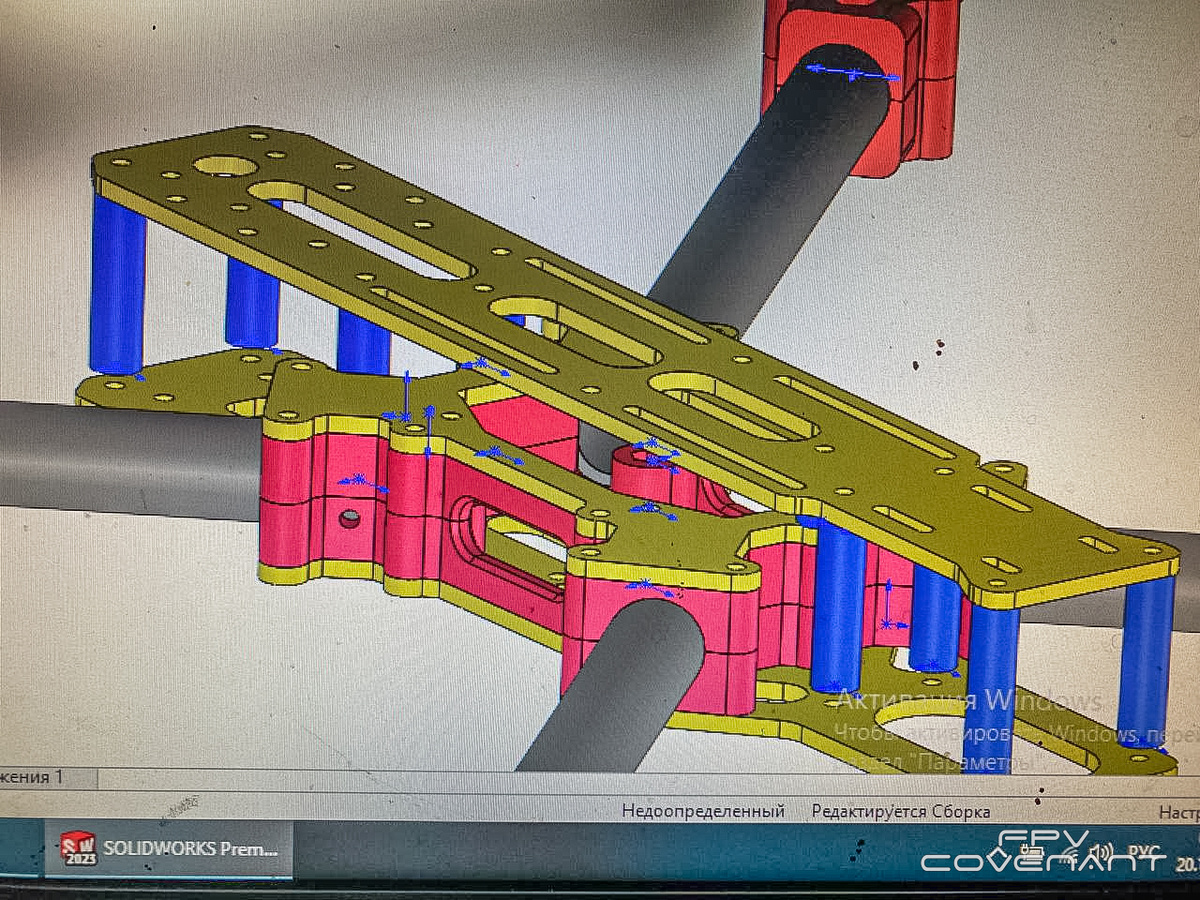Switch to the motion study tab ending in "жения 1"
The height and width of the screenshot is (900, 1200).
pos(33,777)
